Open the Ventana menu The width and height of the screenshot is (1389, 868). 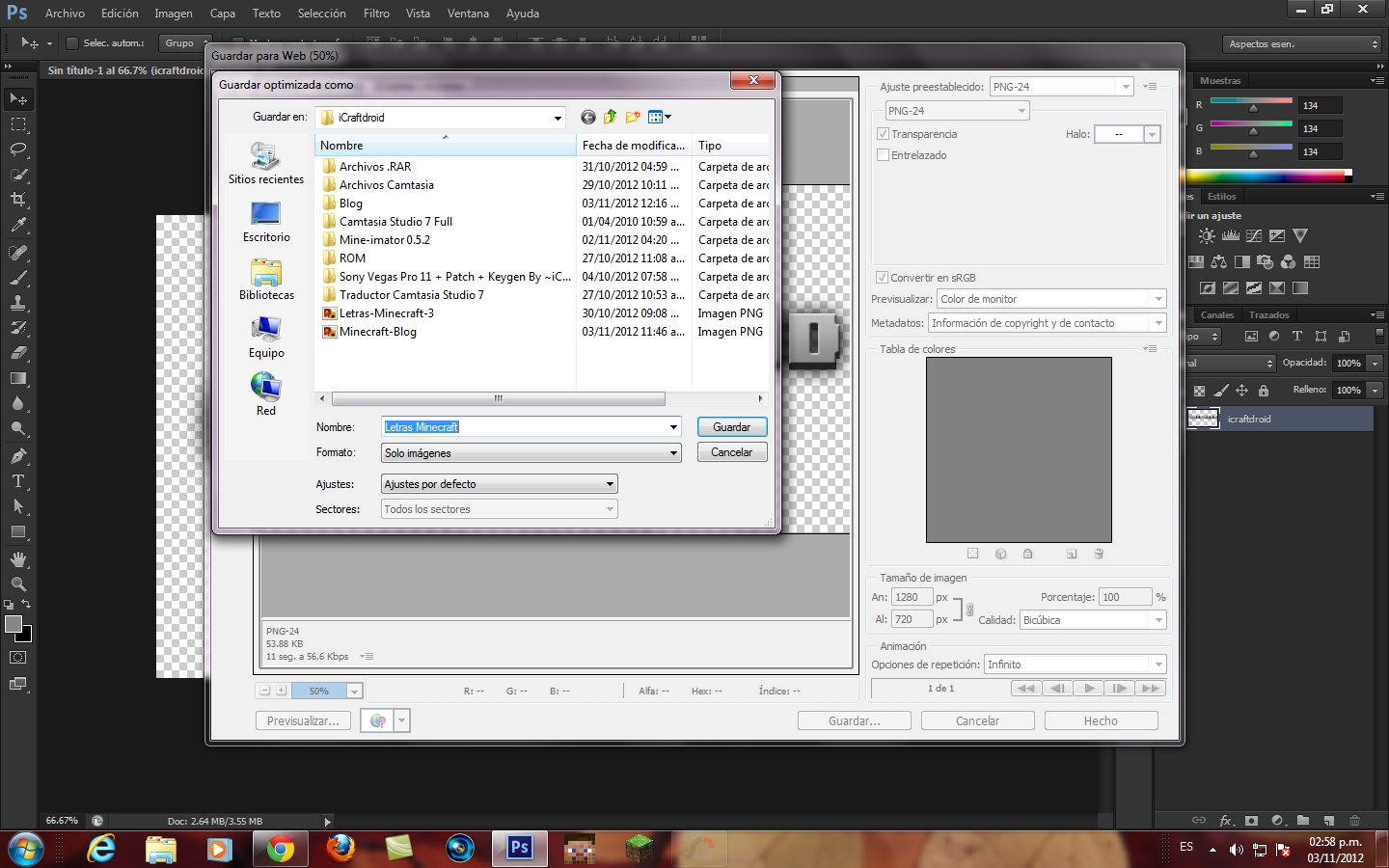[x=468, y=14]
